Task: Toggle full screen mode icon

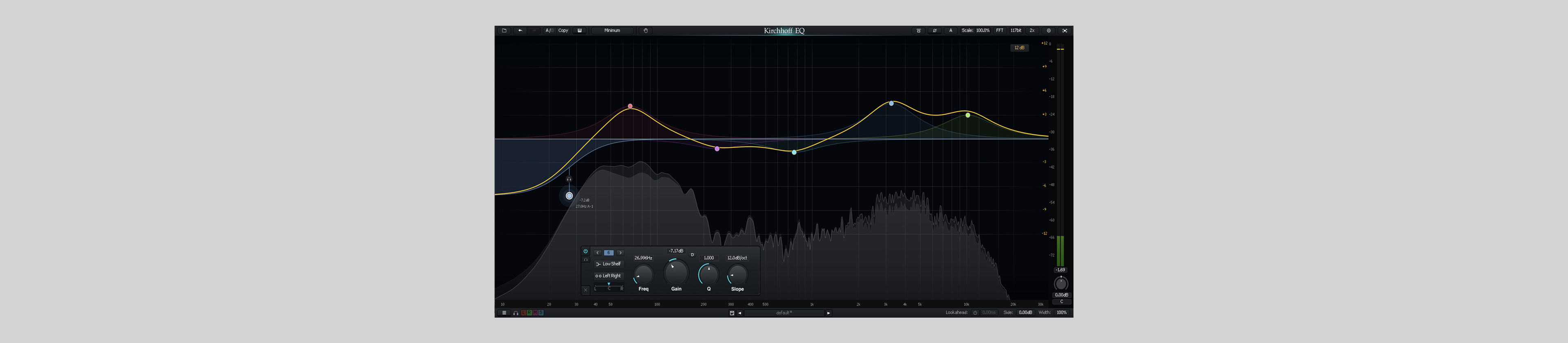Action: tap(1065, 30)
